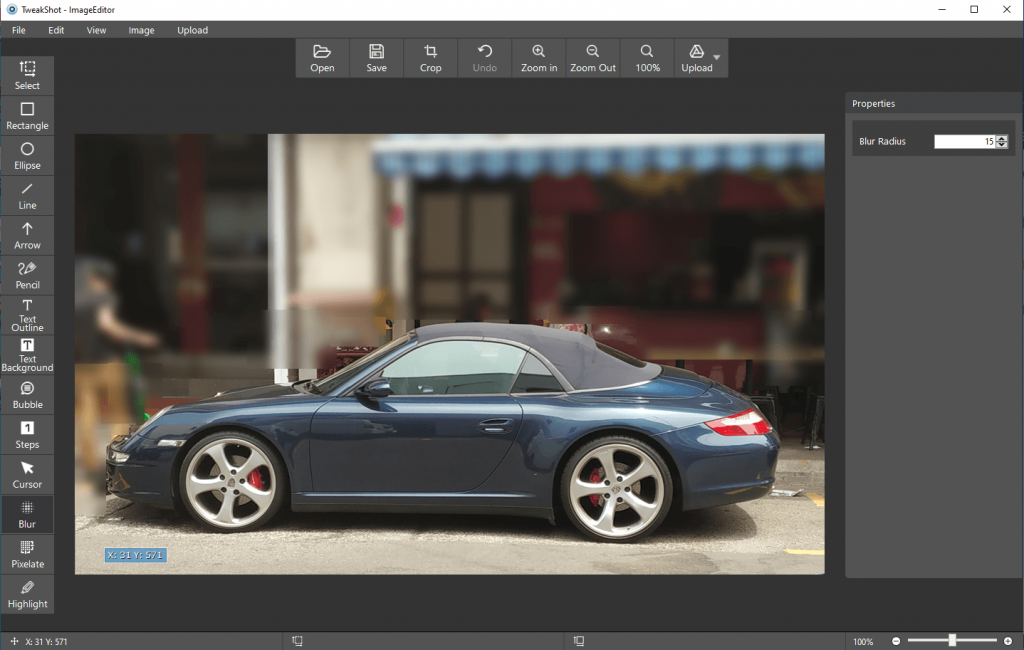Select the Pencil tool
This screenshot has height=650, width=1024.
coord(27,274)
